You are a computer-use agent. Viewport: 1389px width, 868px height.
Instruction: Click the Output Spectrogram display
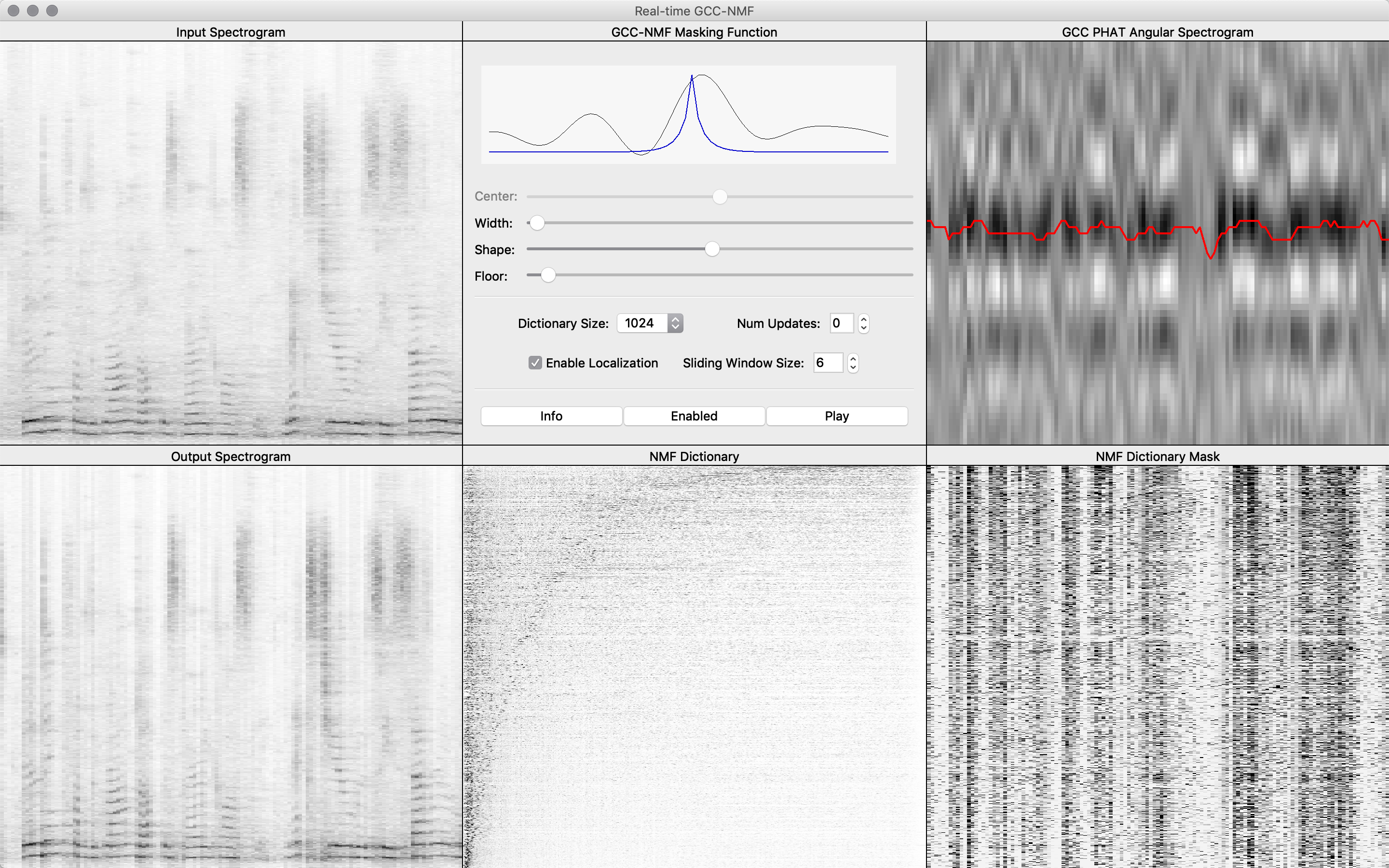[x=231, y=666]
